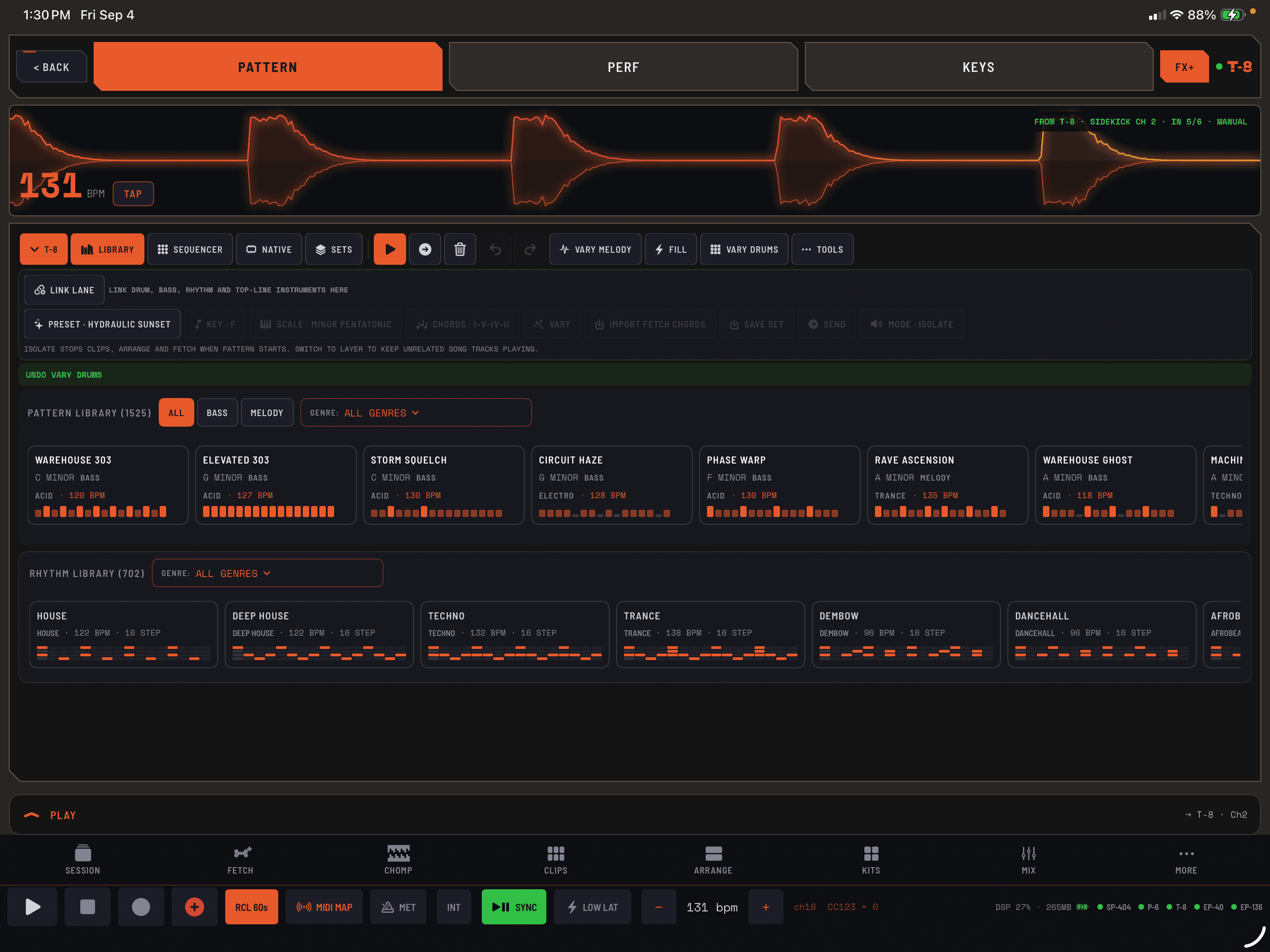Image resolution: width=1270 pixels, height=952 pixels.
Task: Open Rhythm Library genre dropdown
Action: (x=268, y=573)
